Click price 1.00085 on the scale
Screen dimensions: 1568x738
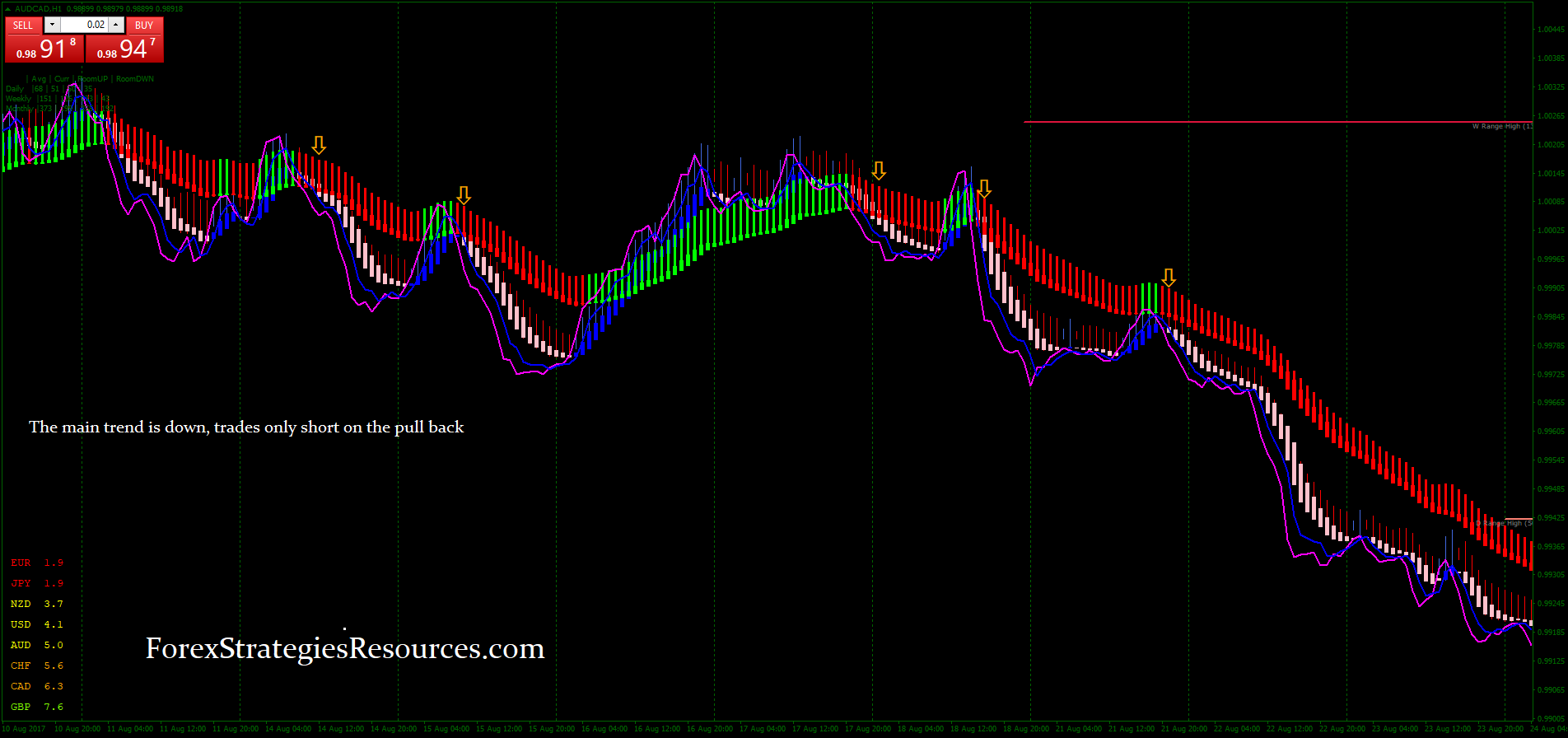pos(1551,202)
